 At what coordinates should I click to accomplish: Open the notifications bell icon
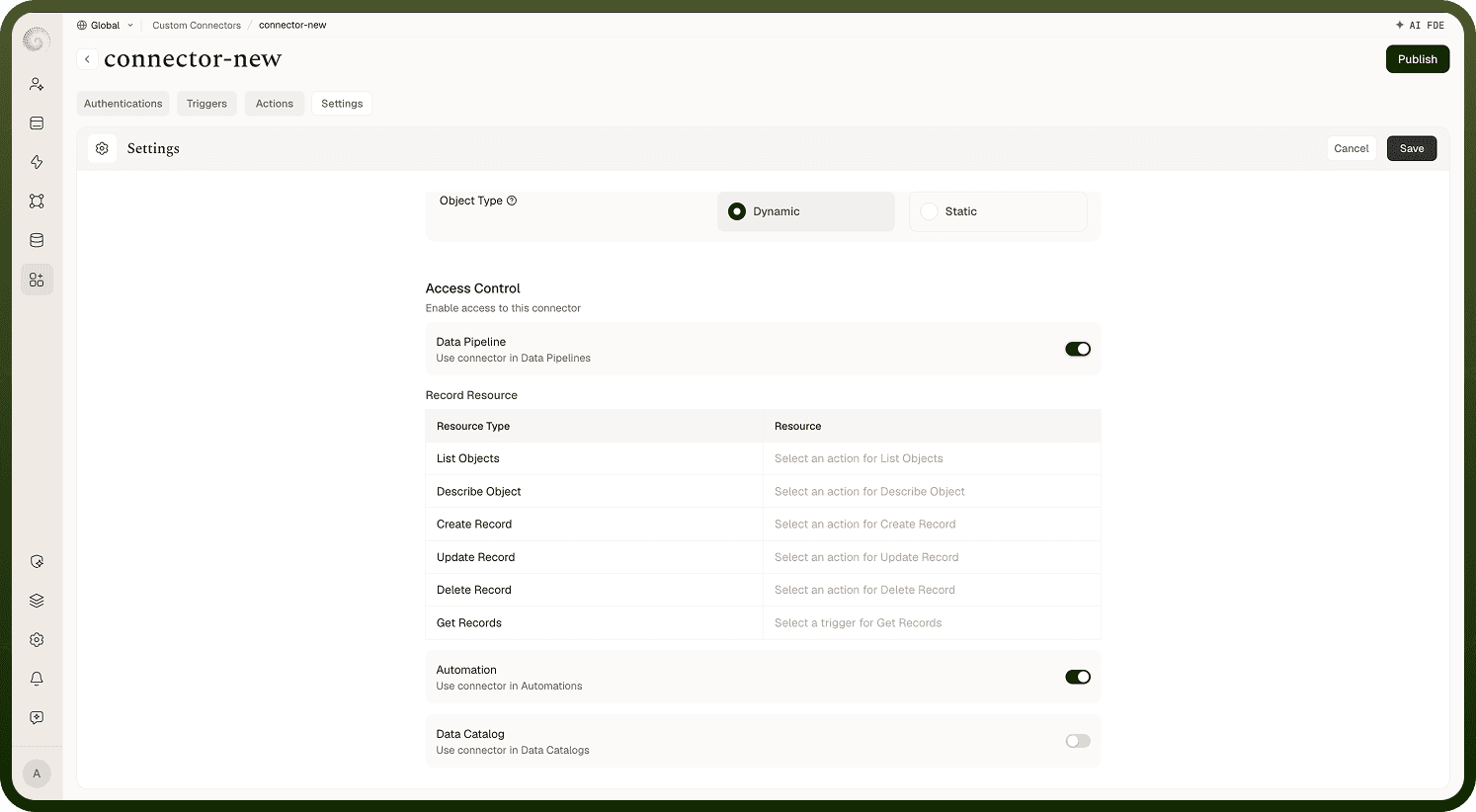(37, 679)
